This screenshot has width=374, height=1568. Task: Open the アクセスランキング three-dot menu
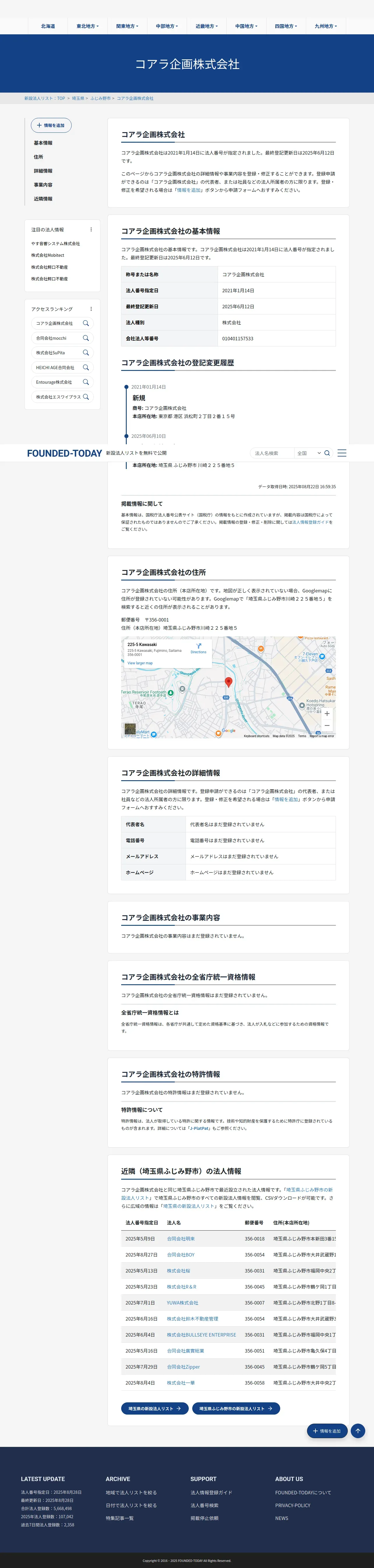pyautogui.click(x=91, y=309)
